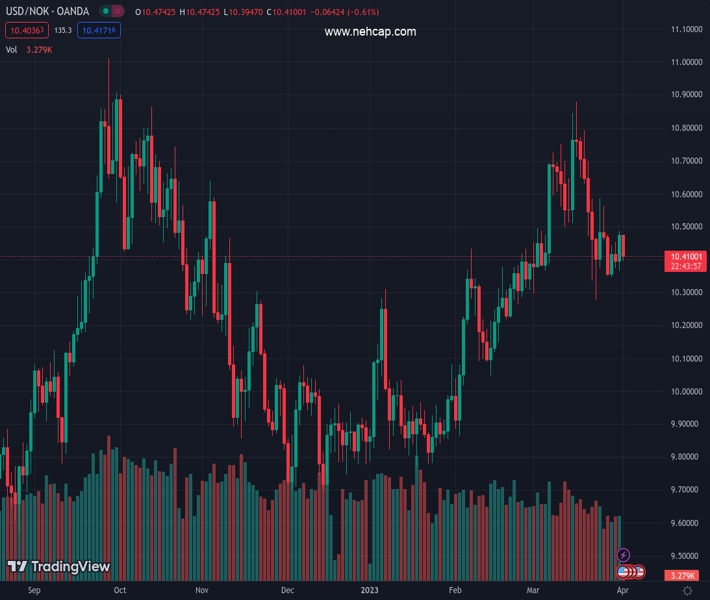Click the 10.80000 price axis label

[686, 128]
